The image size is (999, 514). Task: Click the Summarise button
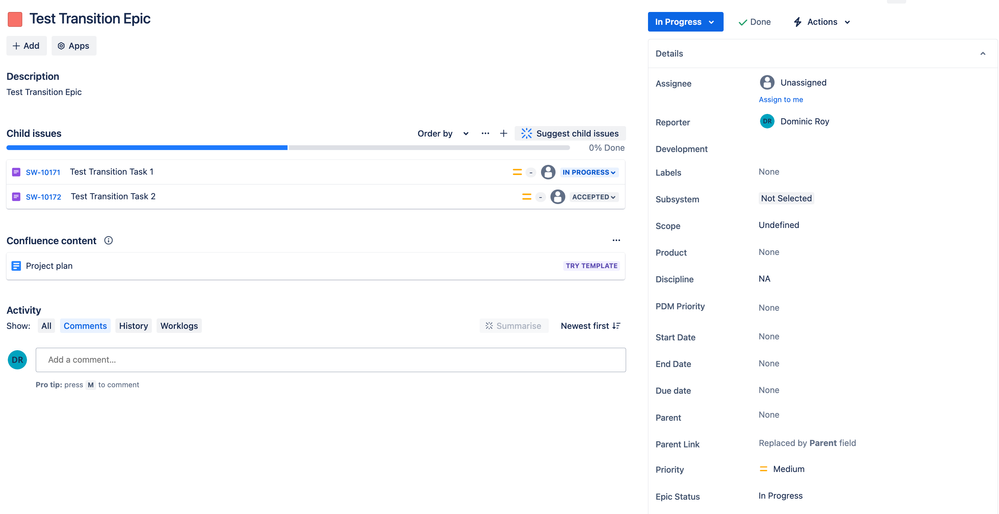tap(514, 326)
